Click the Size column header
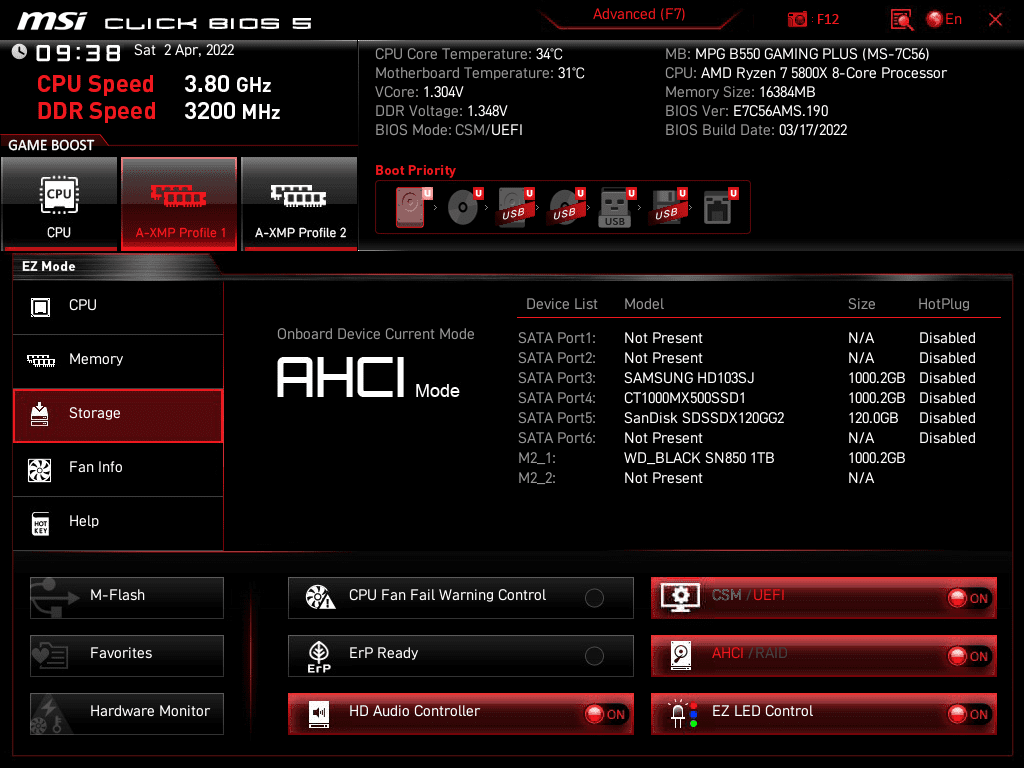 tap(861, 304)
